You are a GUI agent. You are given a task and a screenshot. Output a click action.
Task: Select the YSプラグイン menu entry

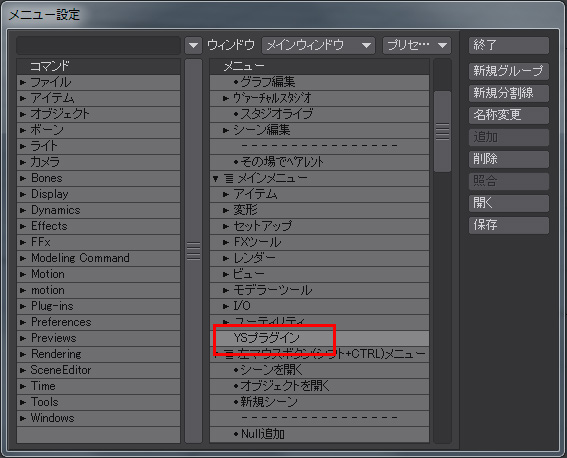[x=319, y=338]
